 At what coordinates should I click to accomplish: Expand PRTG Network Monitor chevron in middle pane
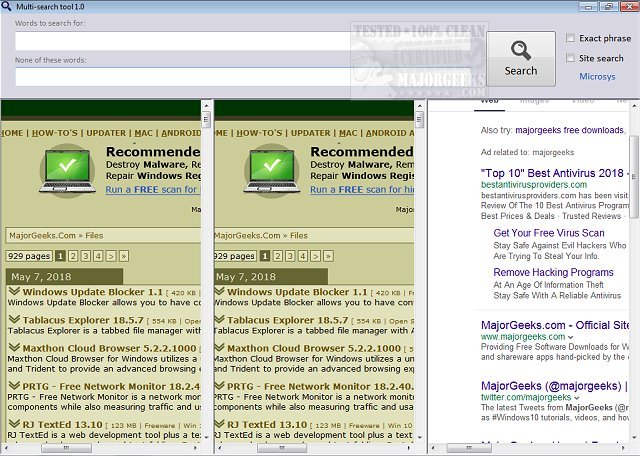click(x=219, y=386)
